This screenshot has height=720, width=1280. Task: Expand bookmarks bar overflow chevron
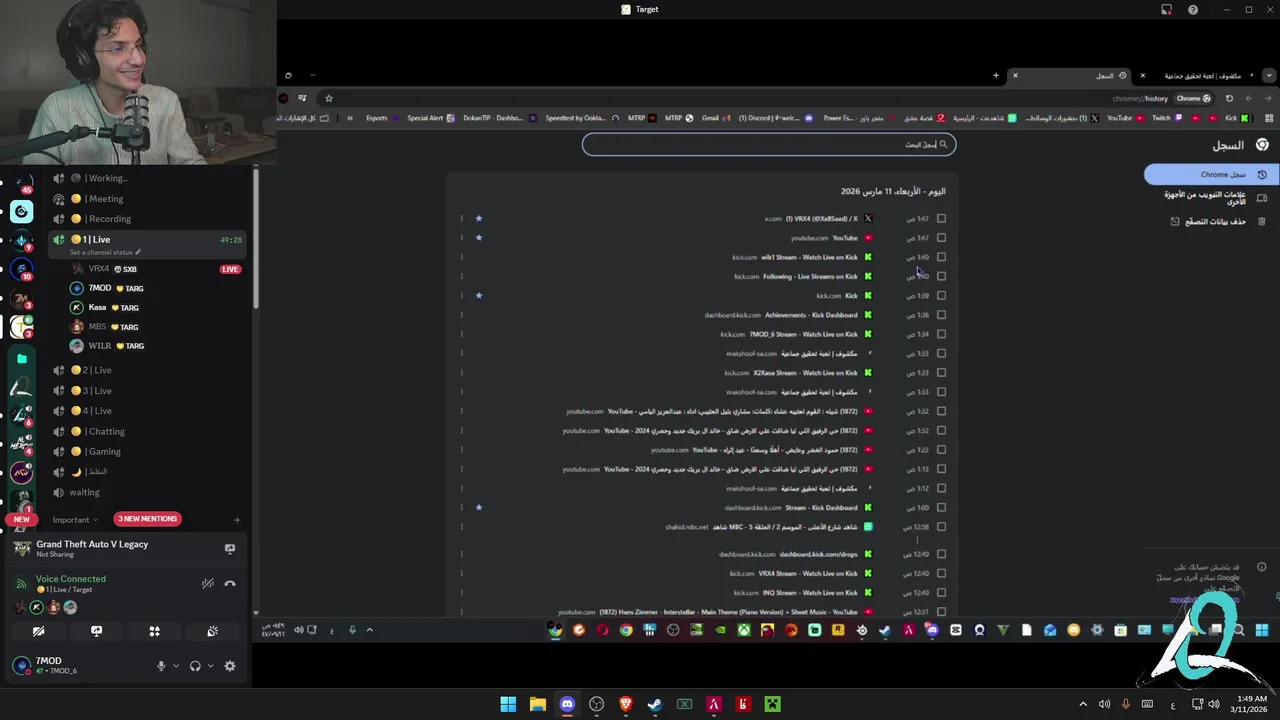[x=349, y=118]
